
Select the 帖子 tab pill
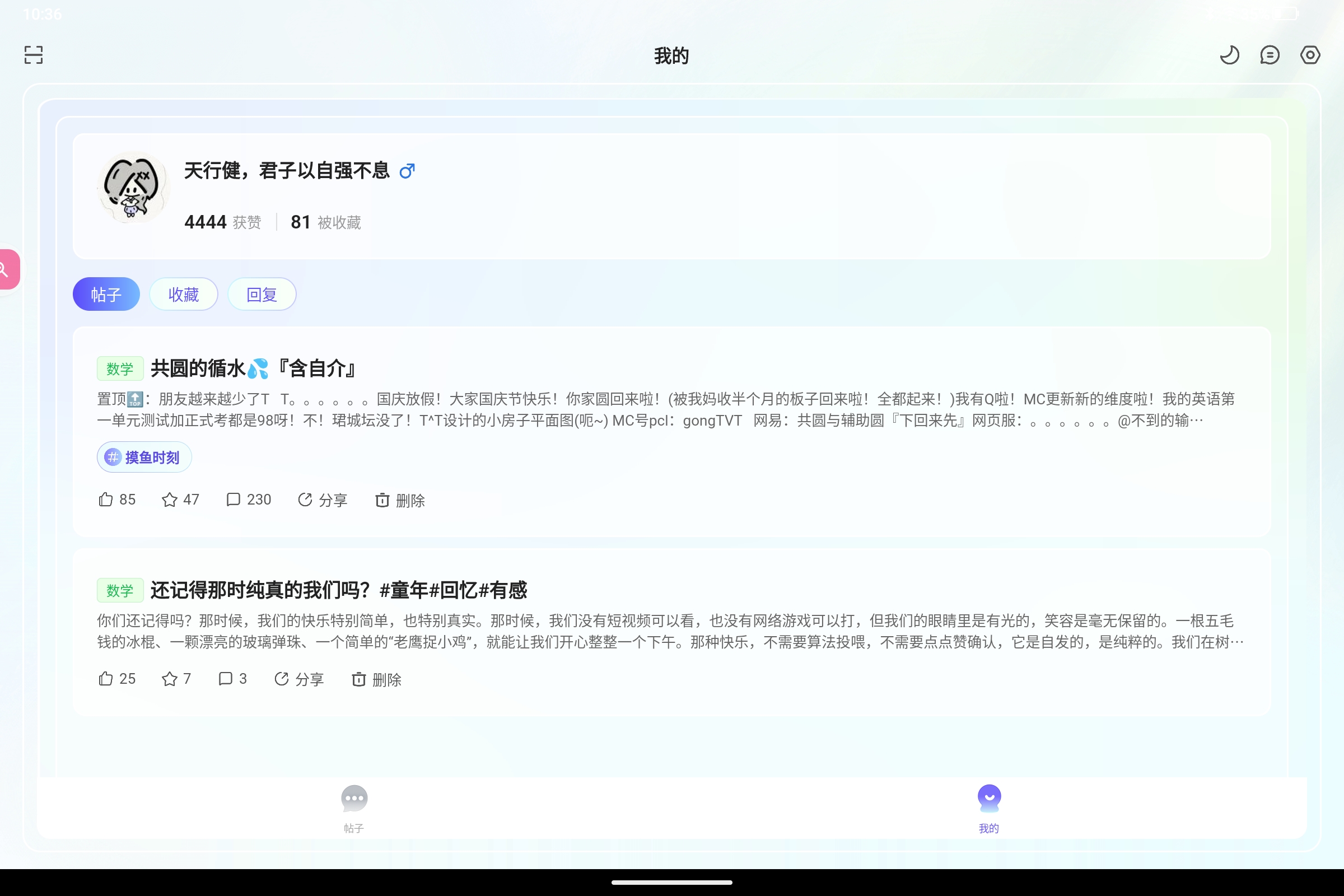(x=106, y=295)
